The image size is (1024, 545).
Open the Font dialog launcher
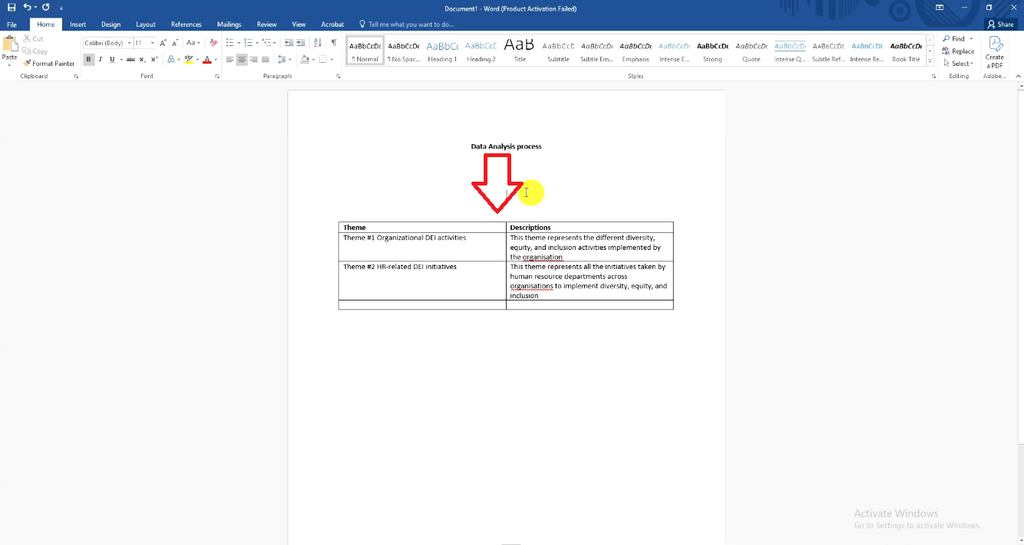[x=217, y=76]
